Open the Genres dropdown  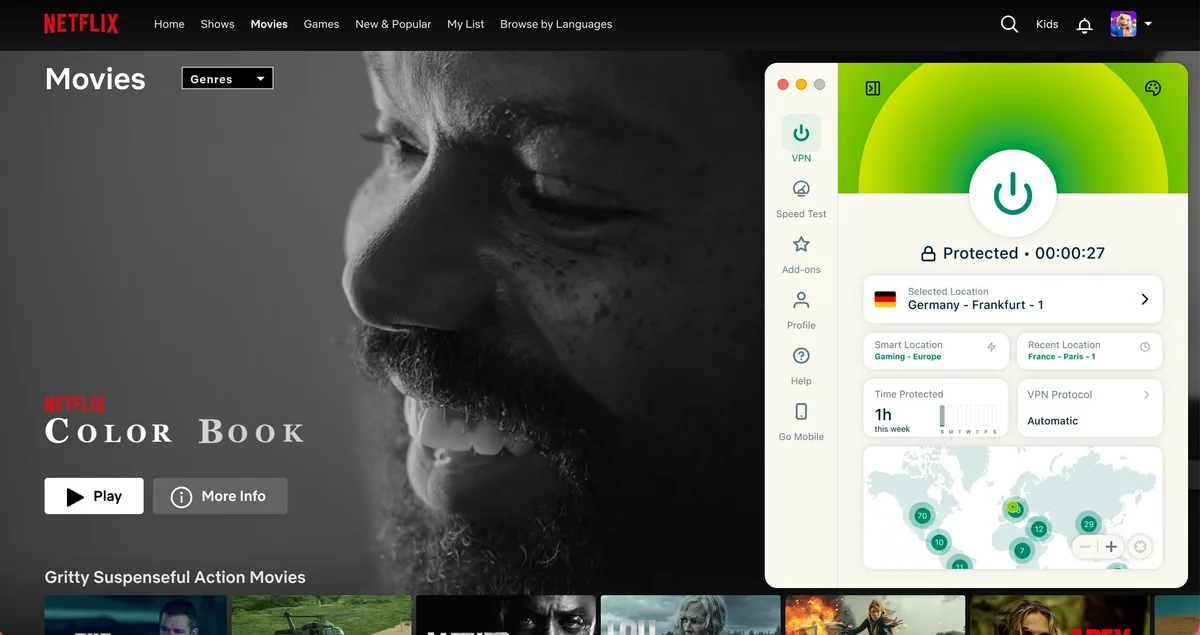click(x=227, y=79)
